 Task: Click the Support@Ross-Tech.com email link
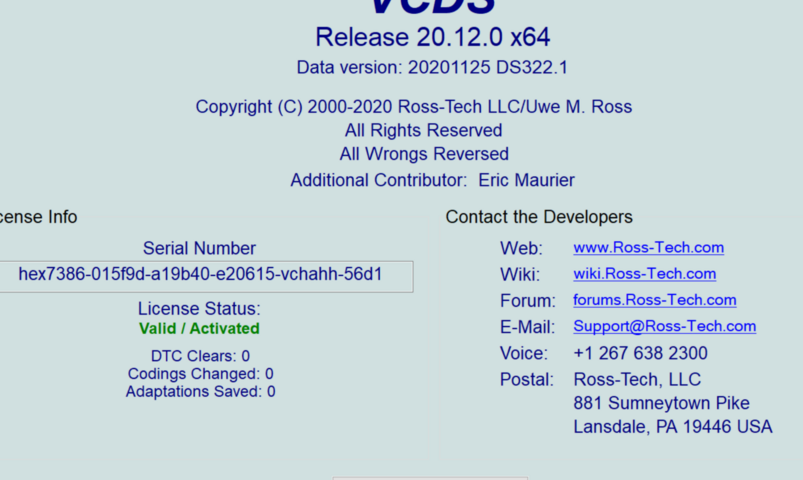(x=664, y=326)
